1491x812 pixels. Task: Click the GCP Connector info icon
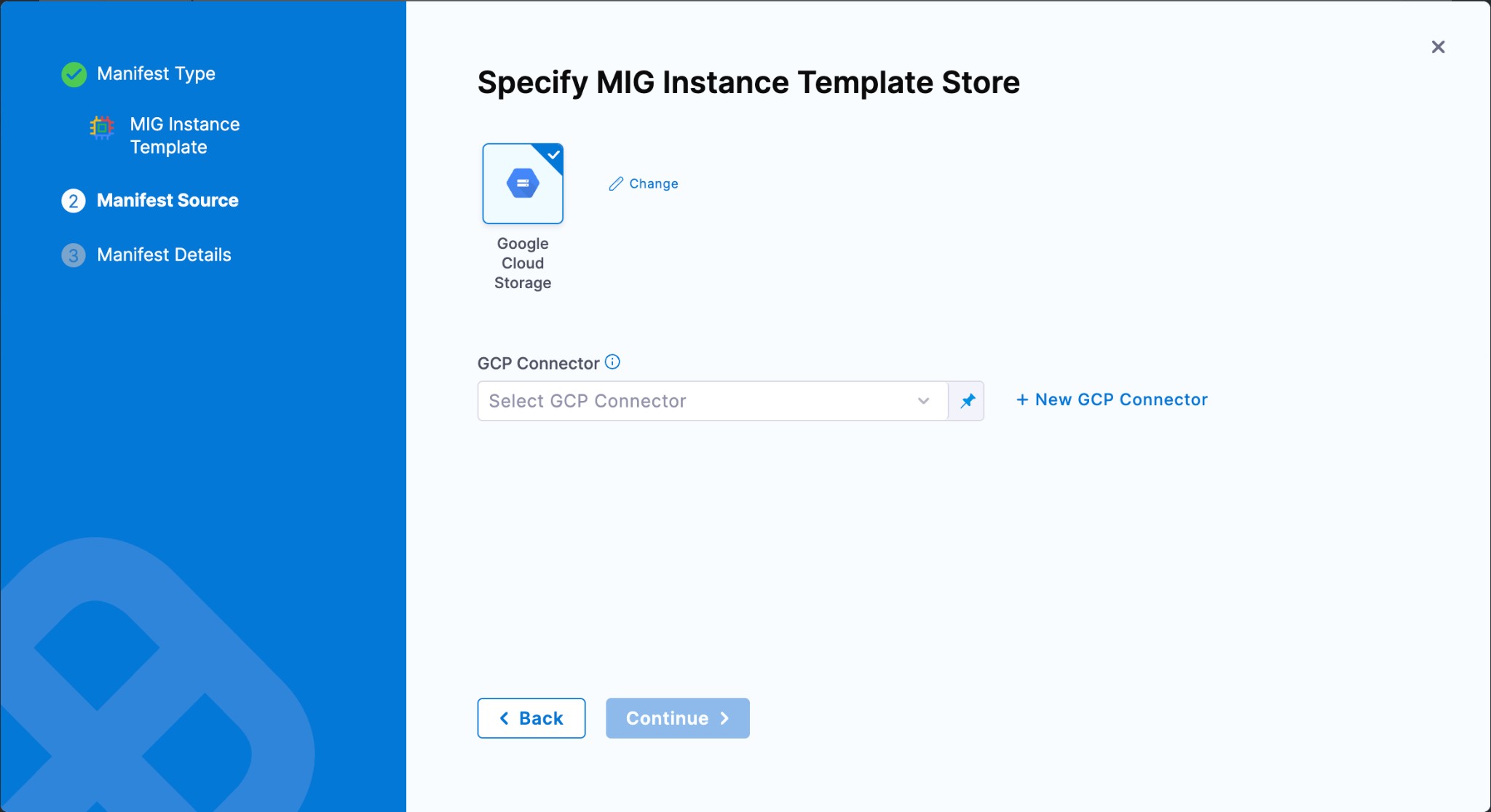pyautogui.click(x=612, y=362)
